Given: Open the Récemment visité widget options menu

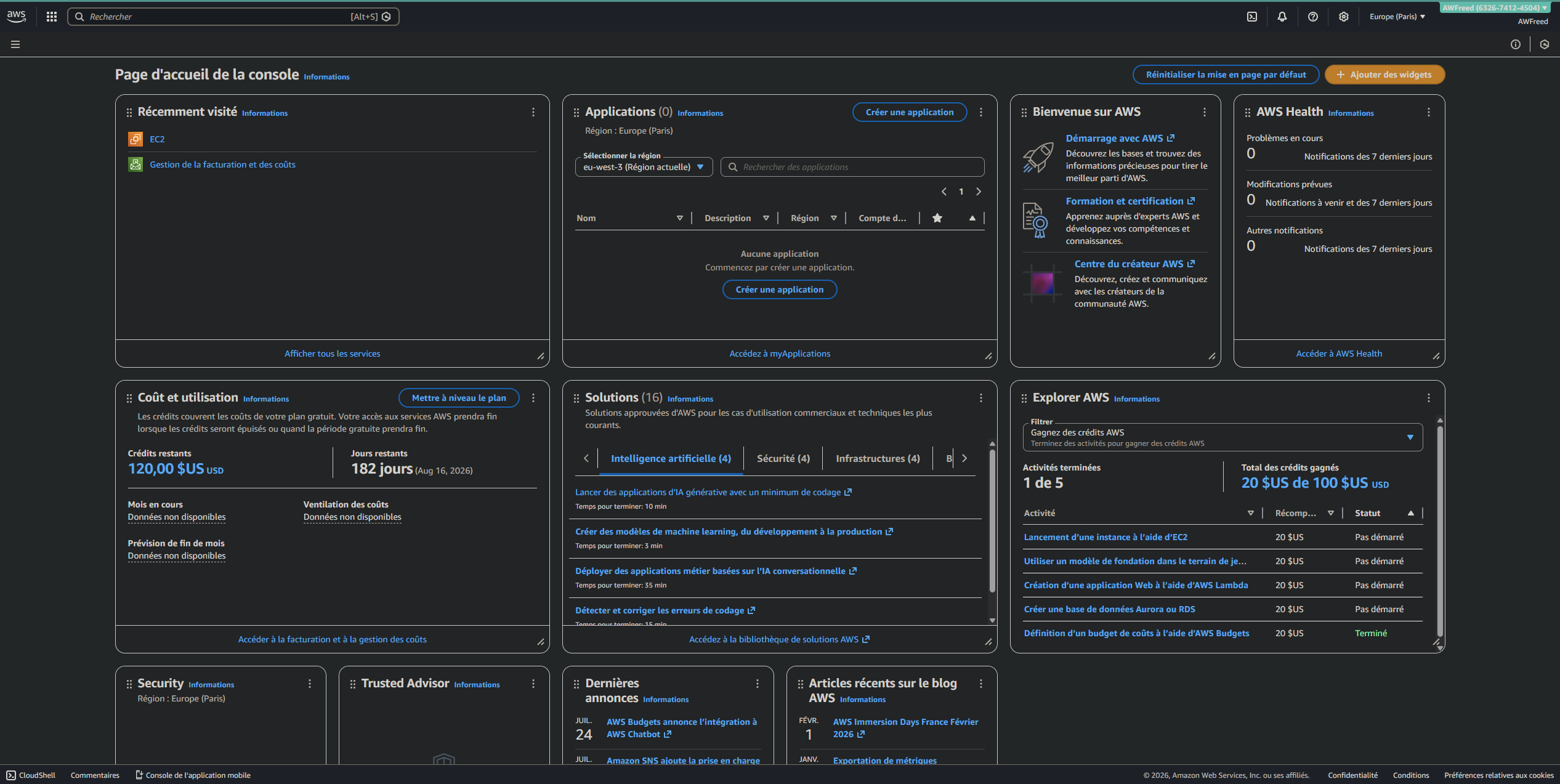Looking at the screenshot, I should click(x=533, y=112).
